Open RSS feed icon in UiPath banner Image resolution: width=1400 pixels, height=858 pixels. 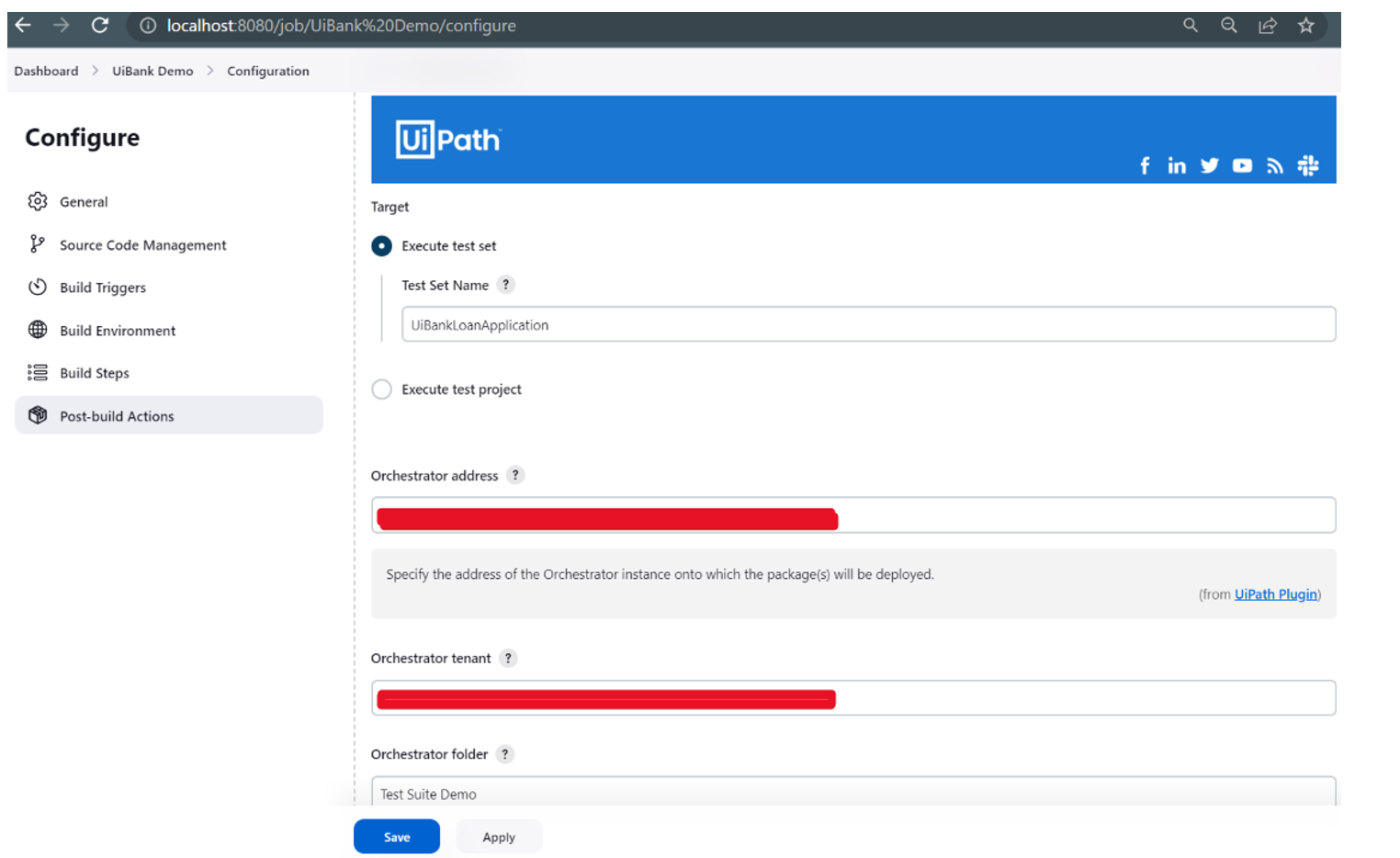tap(1275, 165)
